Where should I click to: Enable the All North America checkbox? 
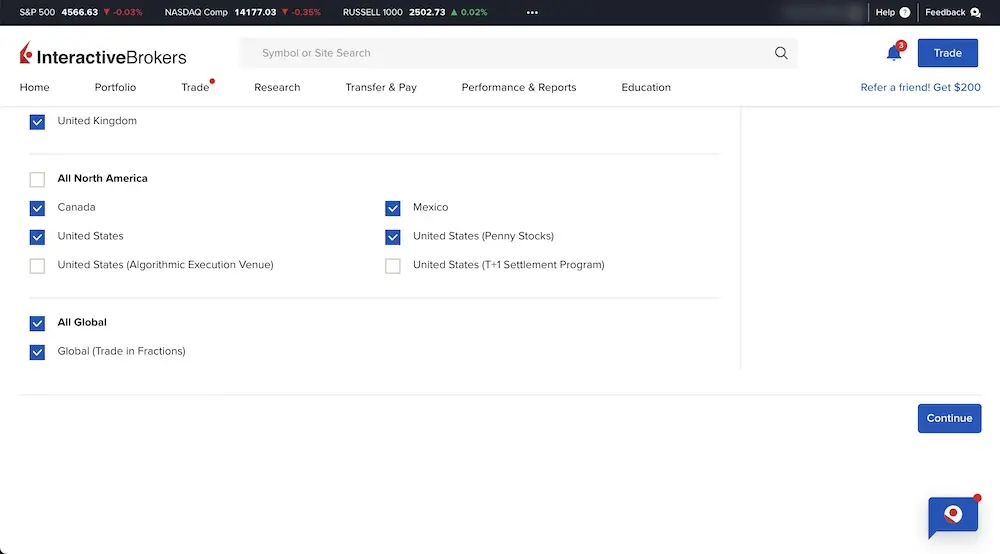pyautogui.click(x=37, y=179)
